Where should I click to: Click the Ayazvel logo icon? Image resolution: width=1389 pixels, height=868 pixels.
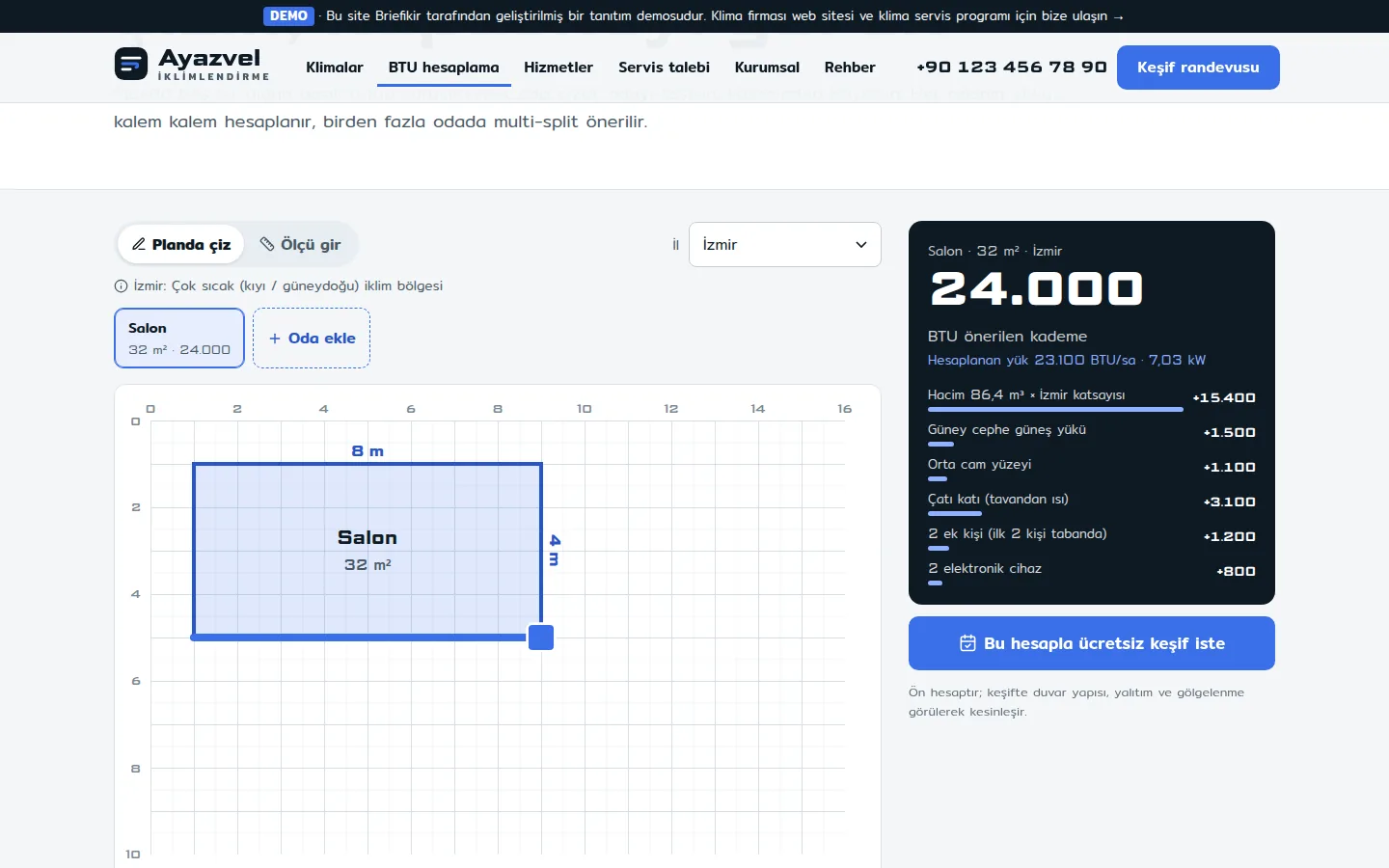[131, 65]
